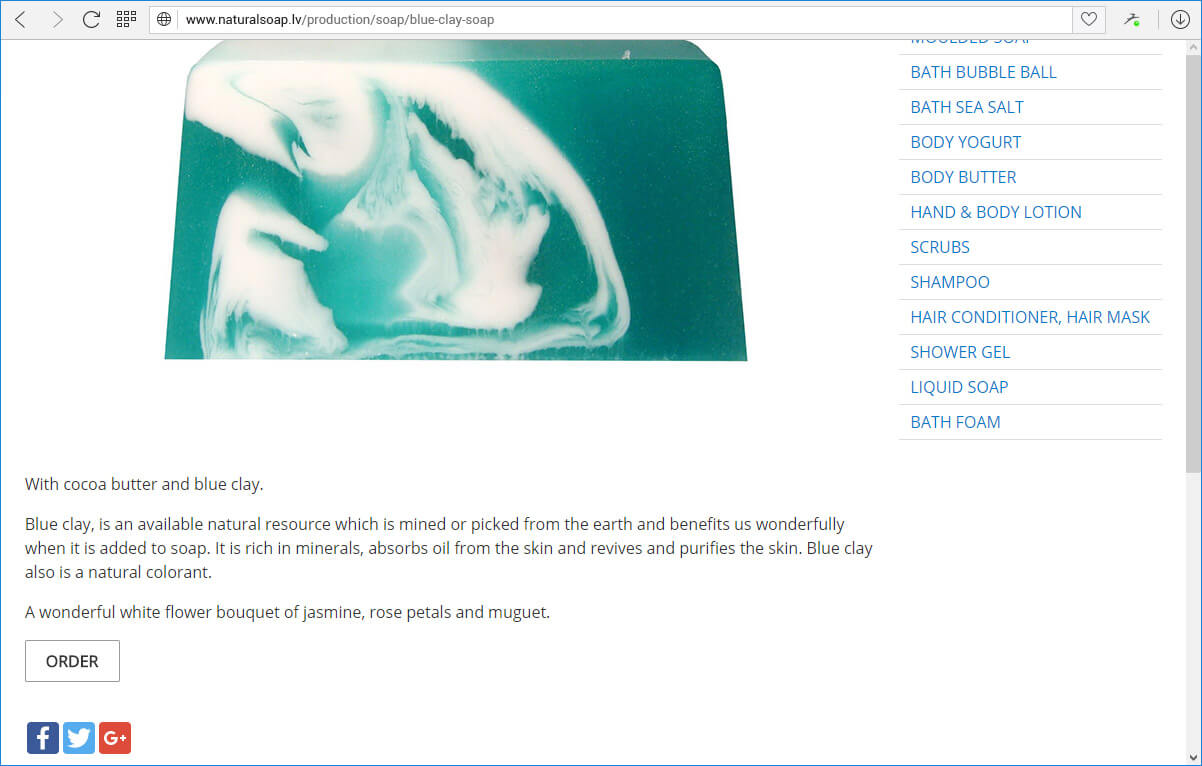Share on Google Plus
Image resolution: width=1202 pixels, height=766 pixels.
tap(115, 738)
